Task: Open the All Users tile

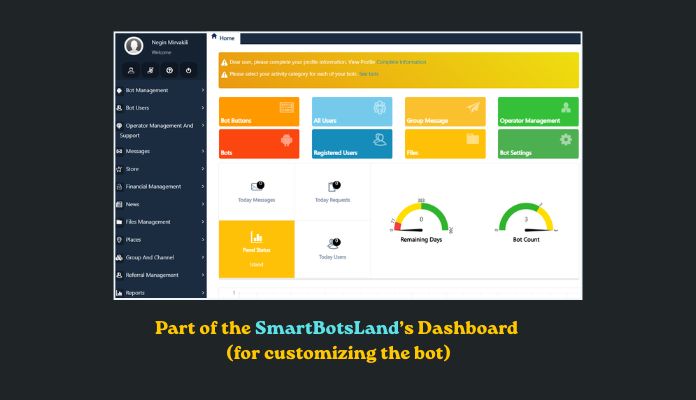Action: 352,112
